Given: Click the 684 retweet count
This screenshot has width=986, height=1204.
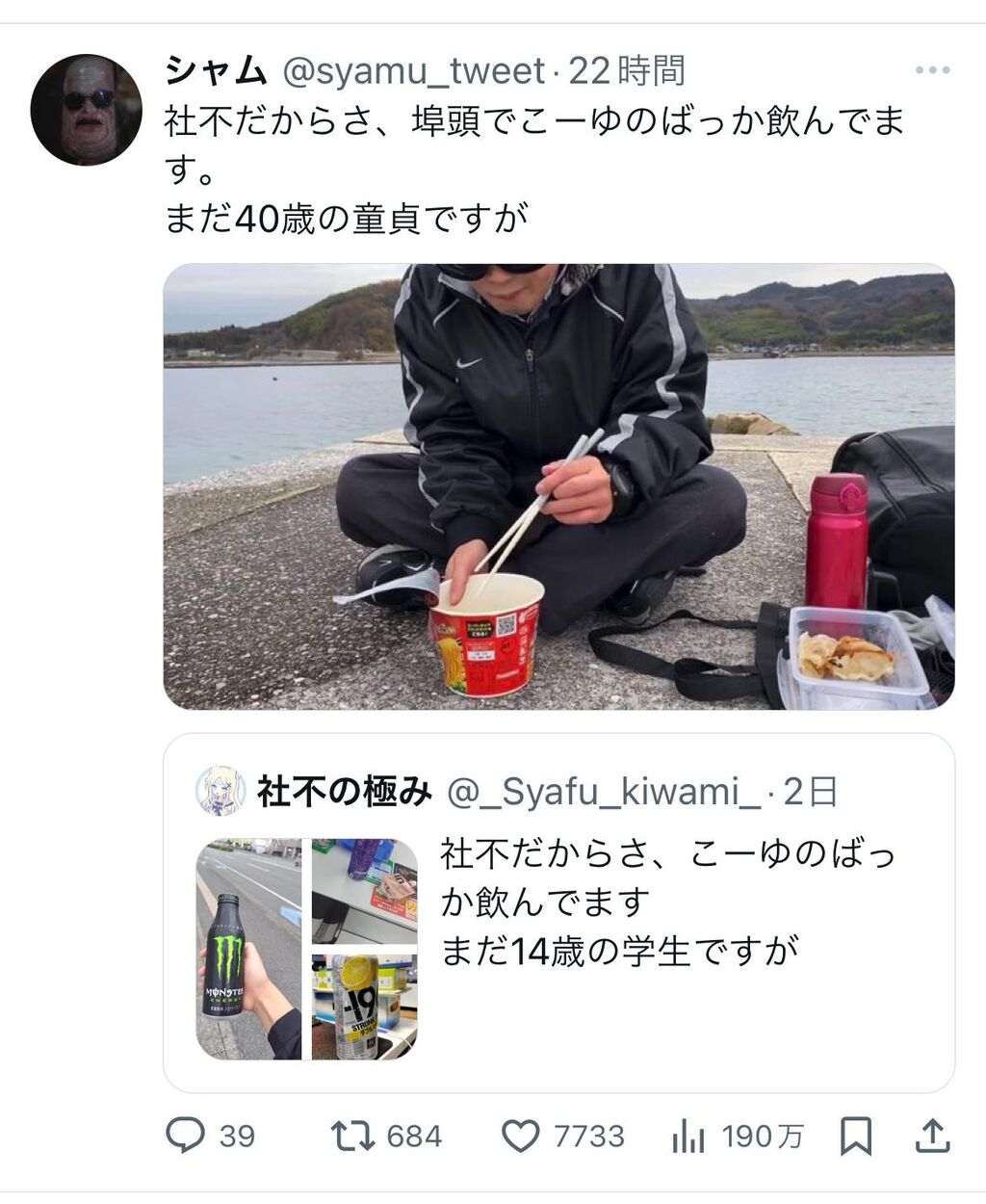Looking at the screenshot, I should [x=414, y=1137].
